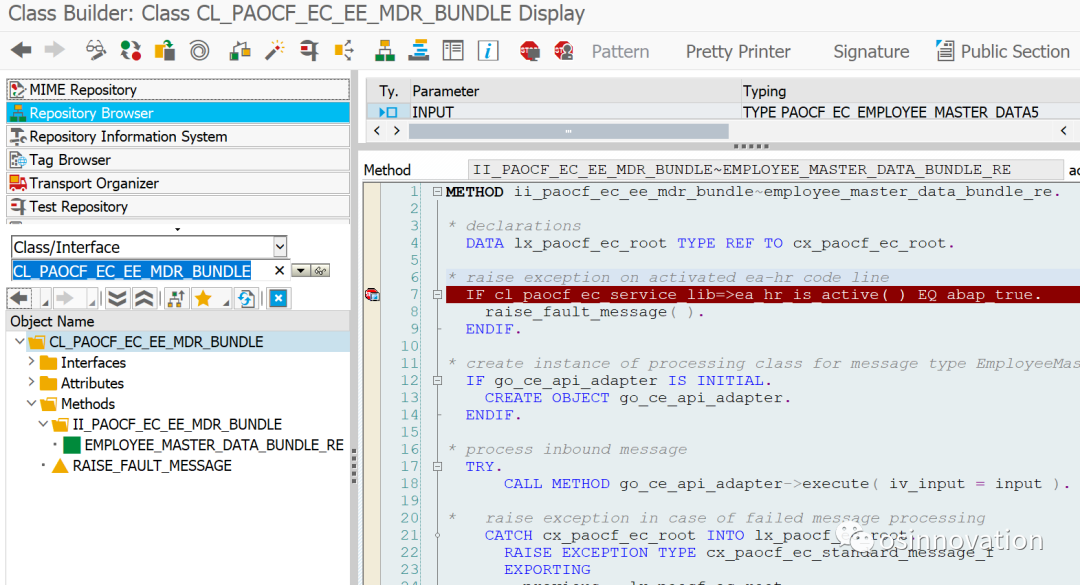This screenshot has width=1080, height=585.
Task: Expand the Interfaces folder
Action: 31,361
